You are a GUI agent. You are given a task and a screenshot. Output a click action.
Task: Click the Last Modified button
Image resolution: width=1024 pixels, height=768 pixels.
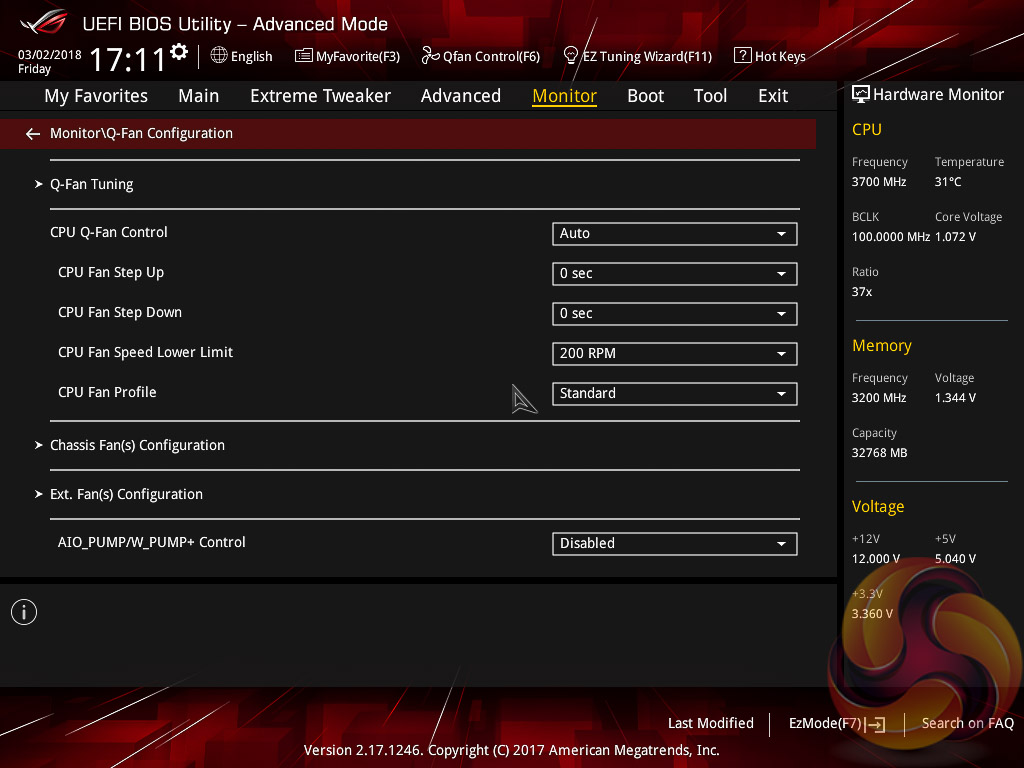tap(710, 723)
